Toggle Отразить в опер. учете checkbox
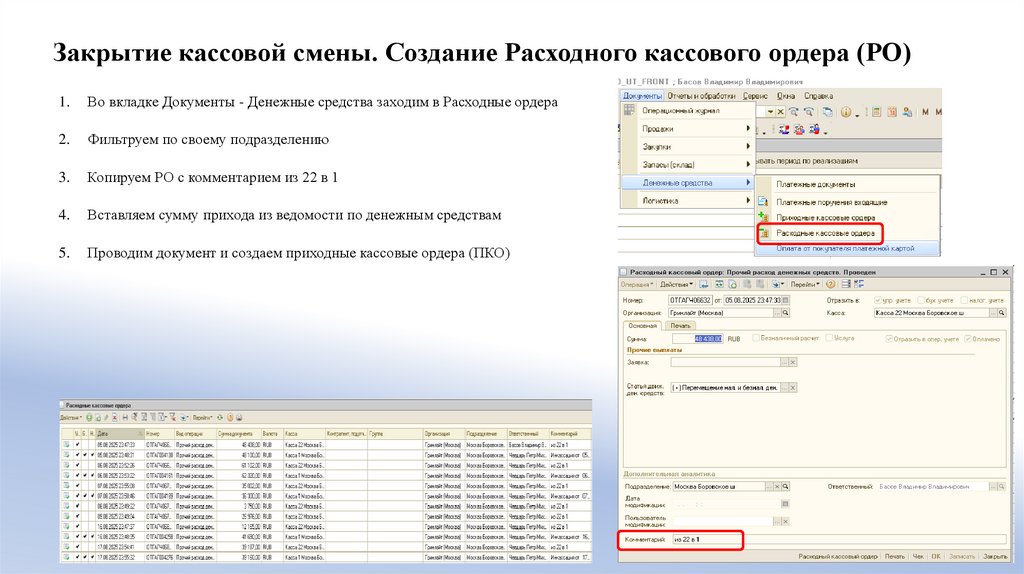1024x574 pixels. (x=889, y=339)
